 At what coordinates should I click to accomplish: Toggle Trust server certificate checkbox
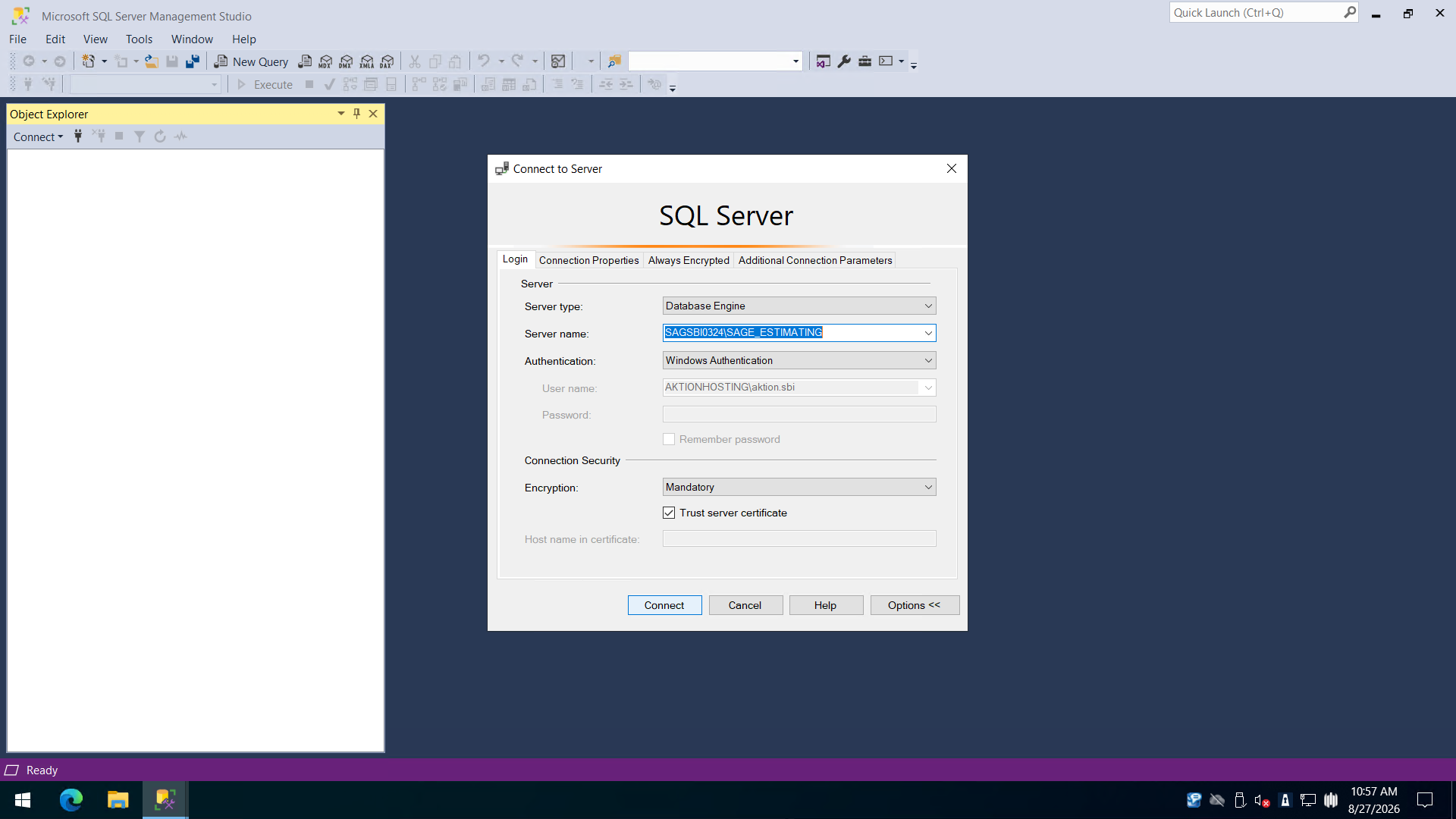(x=669, y=513)
